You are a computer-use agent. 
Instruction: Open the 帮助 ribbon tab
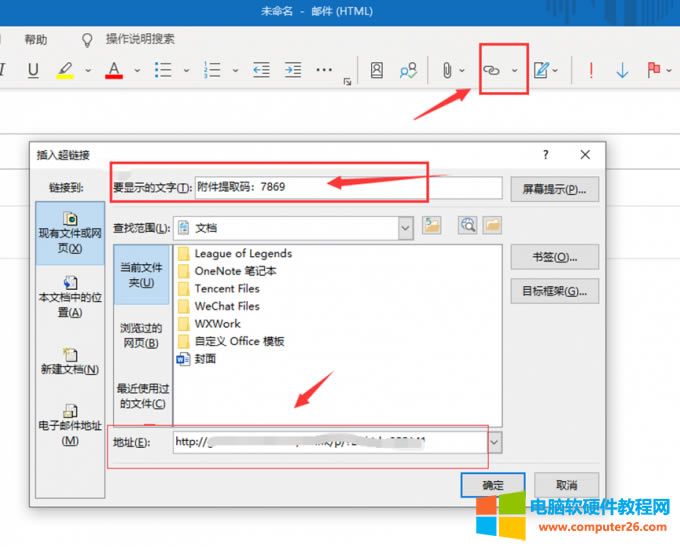[x=36, y=40]
